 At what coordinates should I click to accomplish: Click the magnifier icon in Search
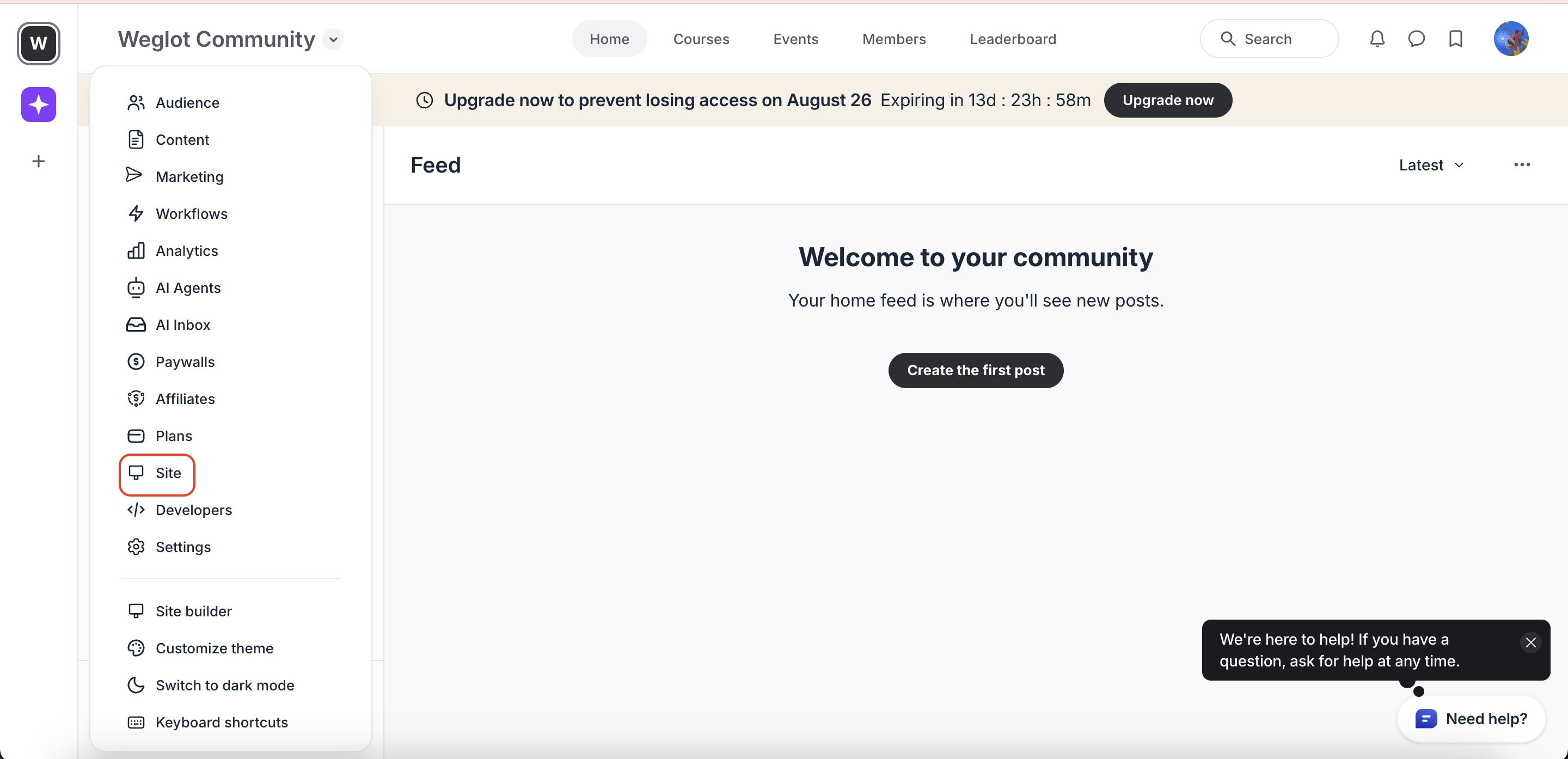tap(1228, 39)
